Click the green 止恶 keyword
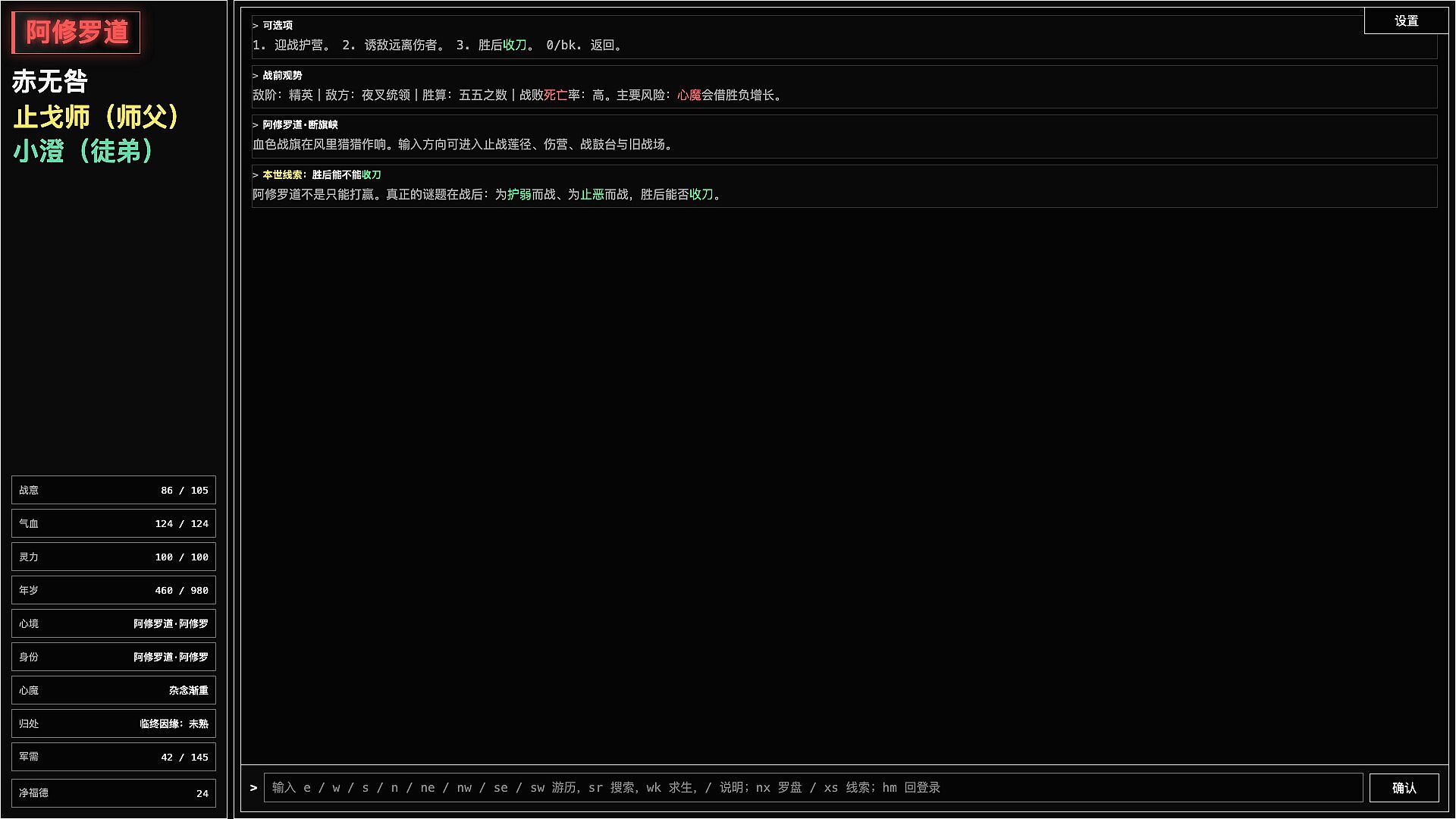The image size is (1456, 819). [x=592, y=194]
